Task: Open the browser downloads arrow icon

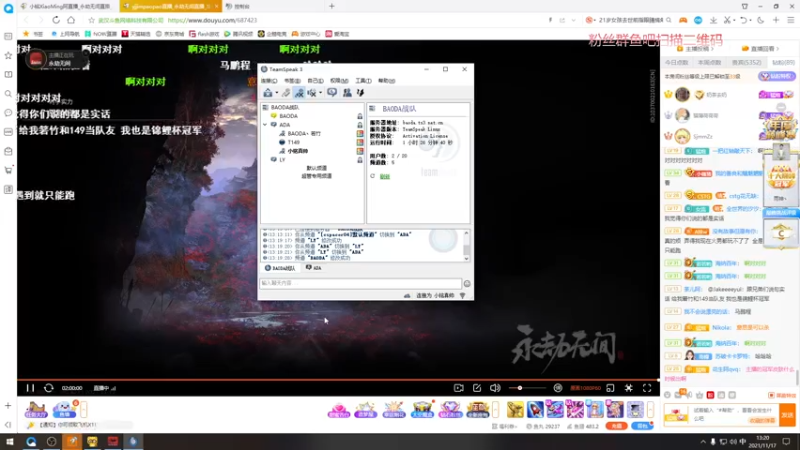Action: pyautogui.click(x=713, y=20)
